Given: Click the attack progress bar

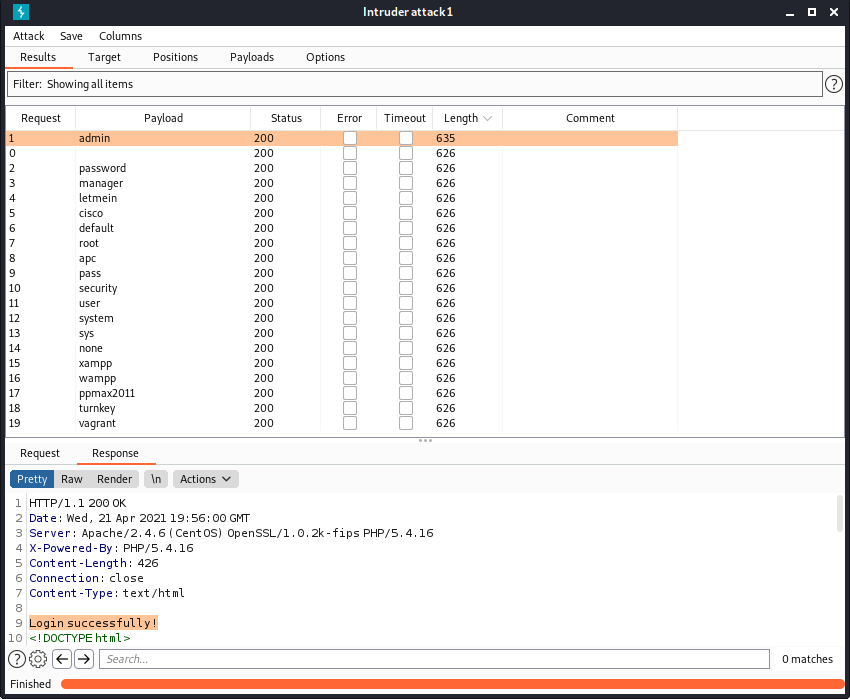Looking at the screenshot, I should coord(451,684).
